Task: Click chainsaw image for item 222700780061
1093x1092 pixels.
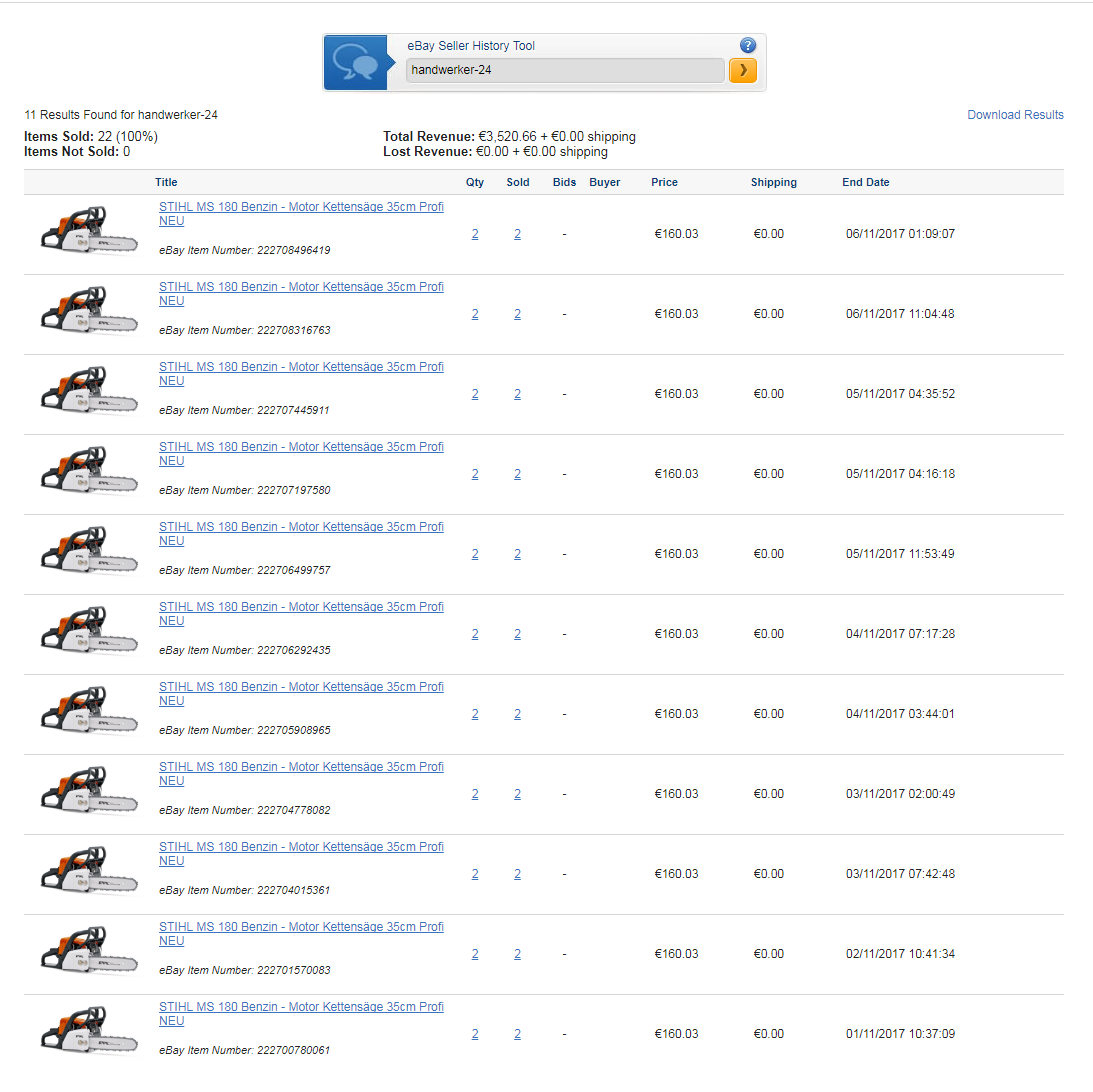Action: [89, 1032]
